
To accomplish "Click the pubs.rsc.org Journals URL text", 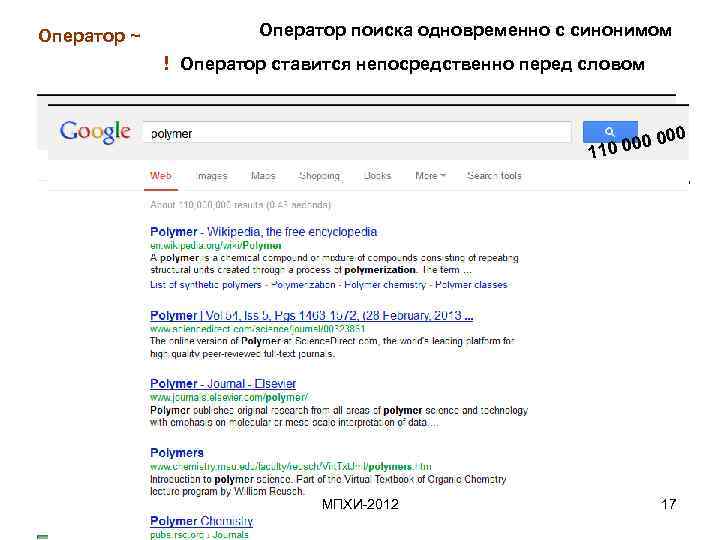I will click(x=199, y=535).
